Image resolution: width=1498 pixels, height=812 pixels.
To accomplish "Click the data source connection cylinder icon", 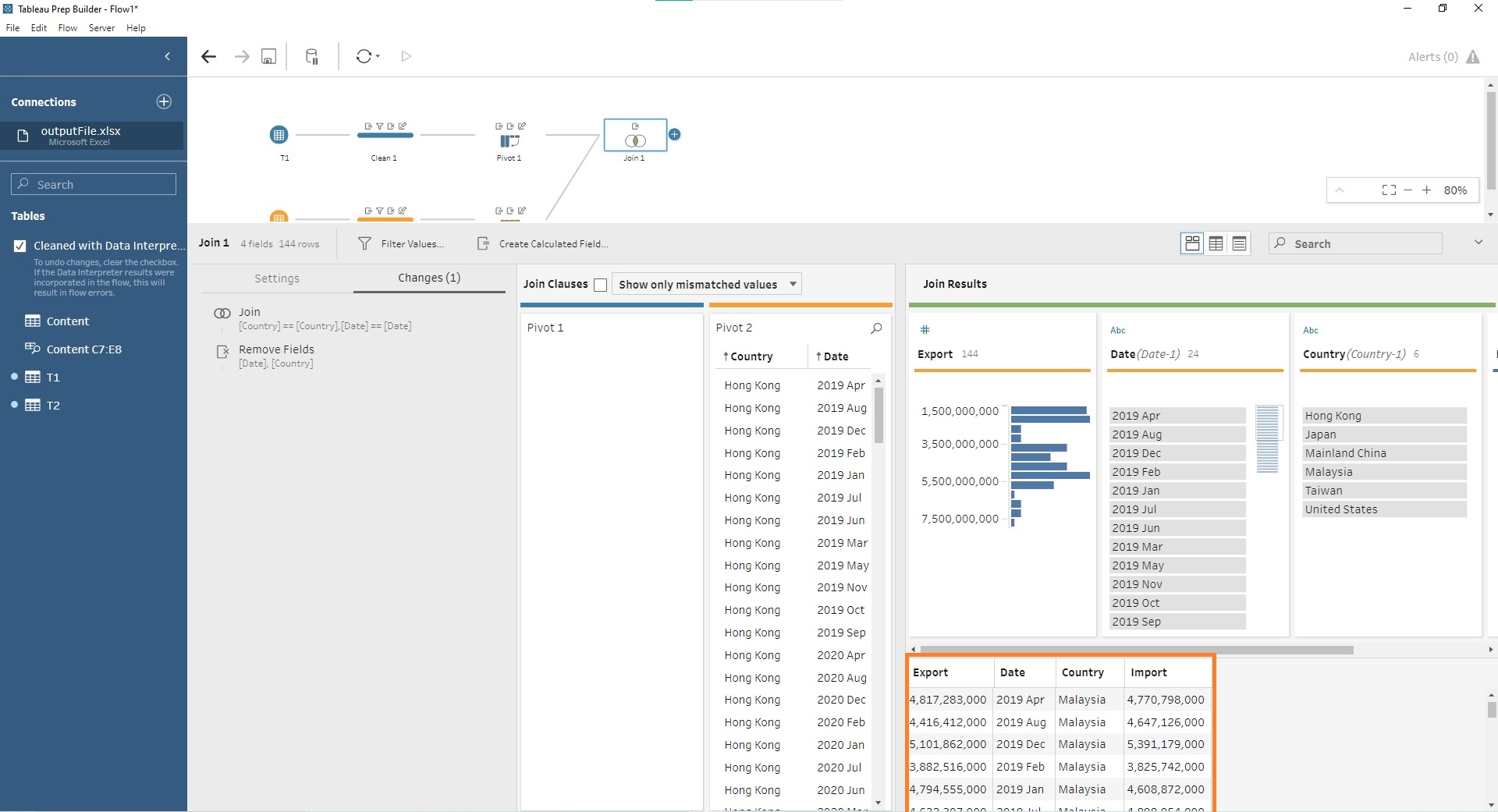I will pos(311,56).
